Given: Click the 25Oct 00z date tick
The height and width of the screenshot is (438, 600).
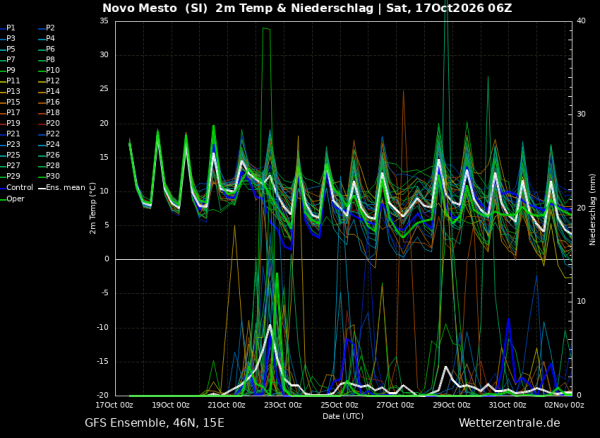Looking at the screenshot, I should point(339,405).
